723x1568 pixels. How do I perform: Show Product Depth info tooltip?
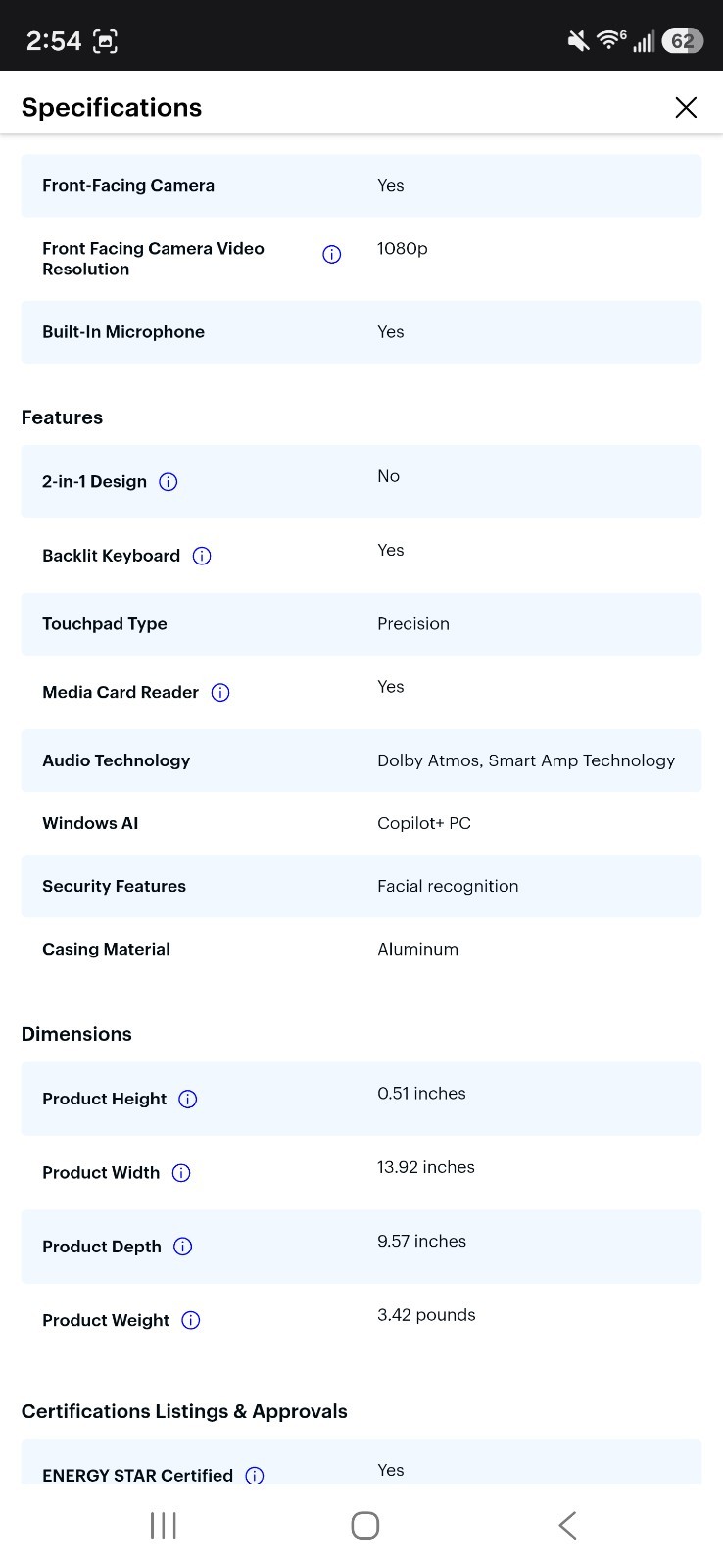coord(183,1247)
